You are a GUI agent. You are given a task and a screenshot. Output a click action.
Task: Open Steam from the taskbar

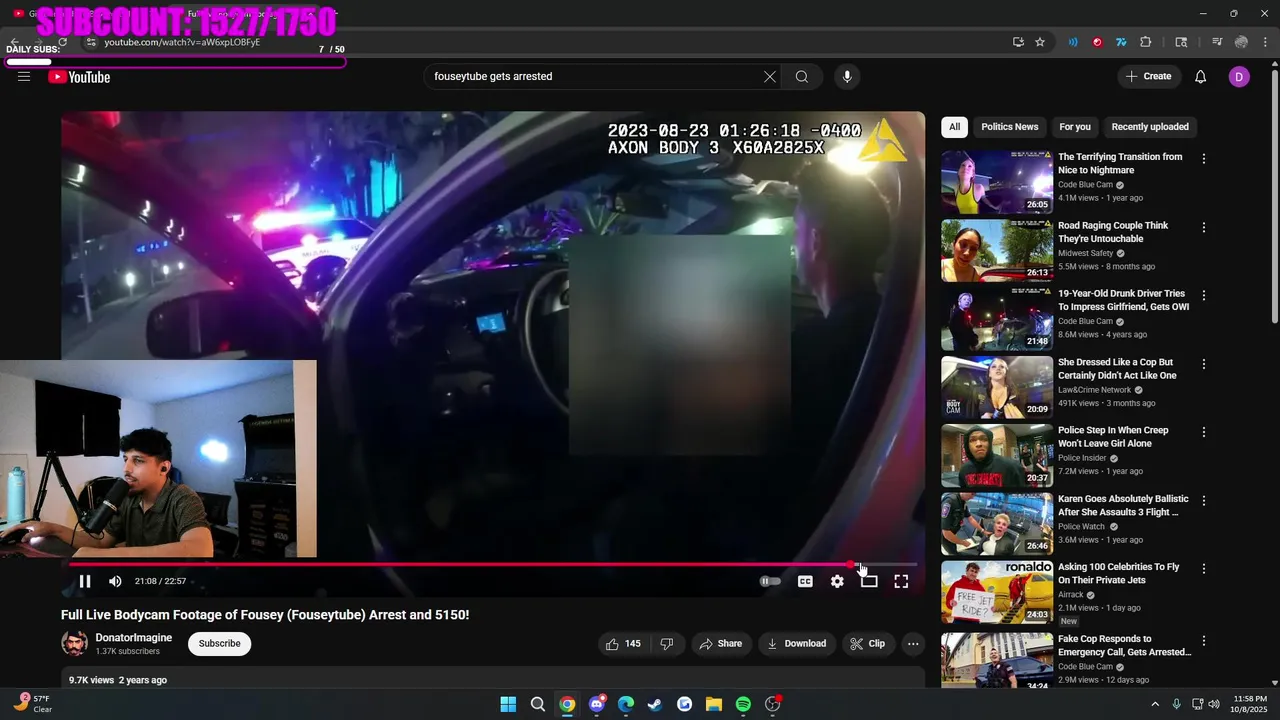tap(655, 704)
